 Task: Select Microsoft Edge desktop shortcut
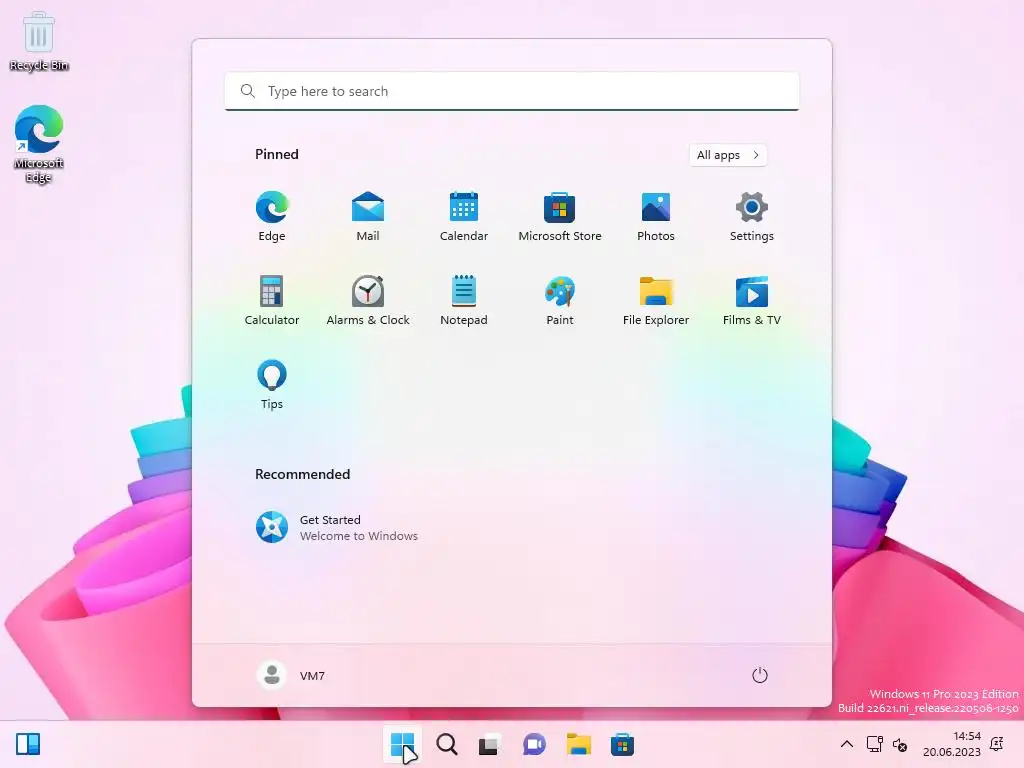(39, 144)
